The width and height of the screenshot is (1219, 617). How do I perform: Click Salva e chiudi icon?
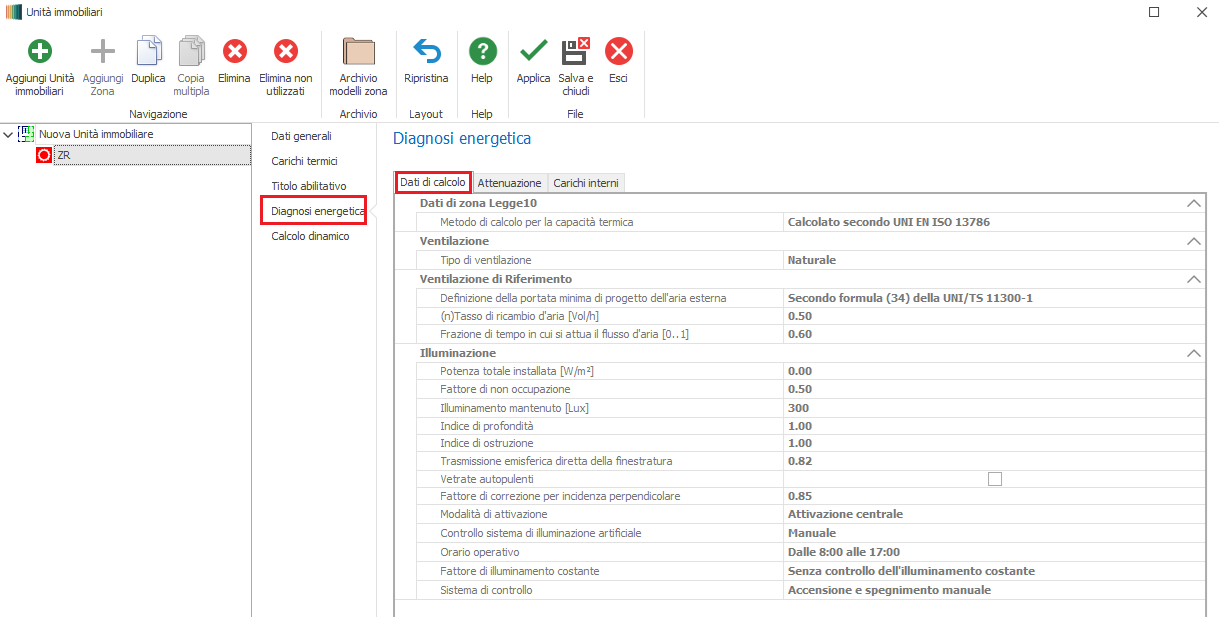[x=575, y=52]
